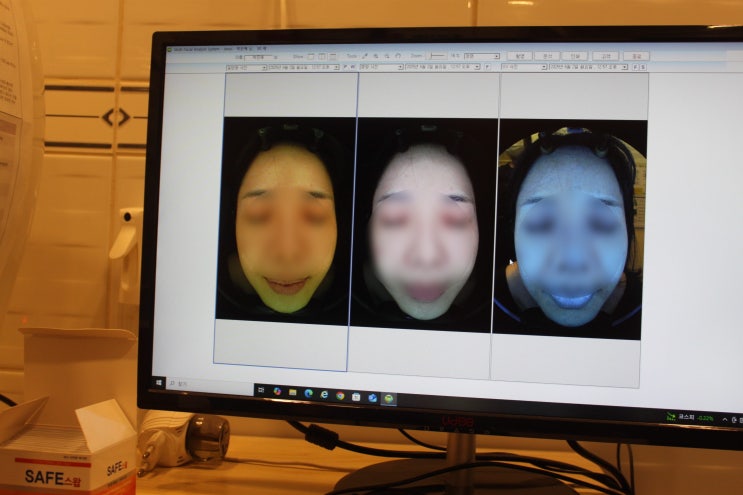743x495 pixels.
Task: Select the blue UV face image in the right panel
Action: tap(570, 229)
